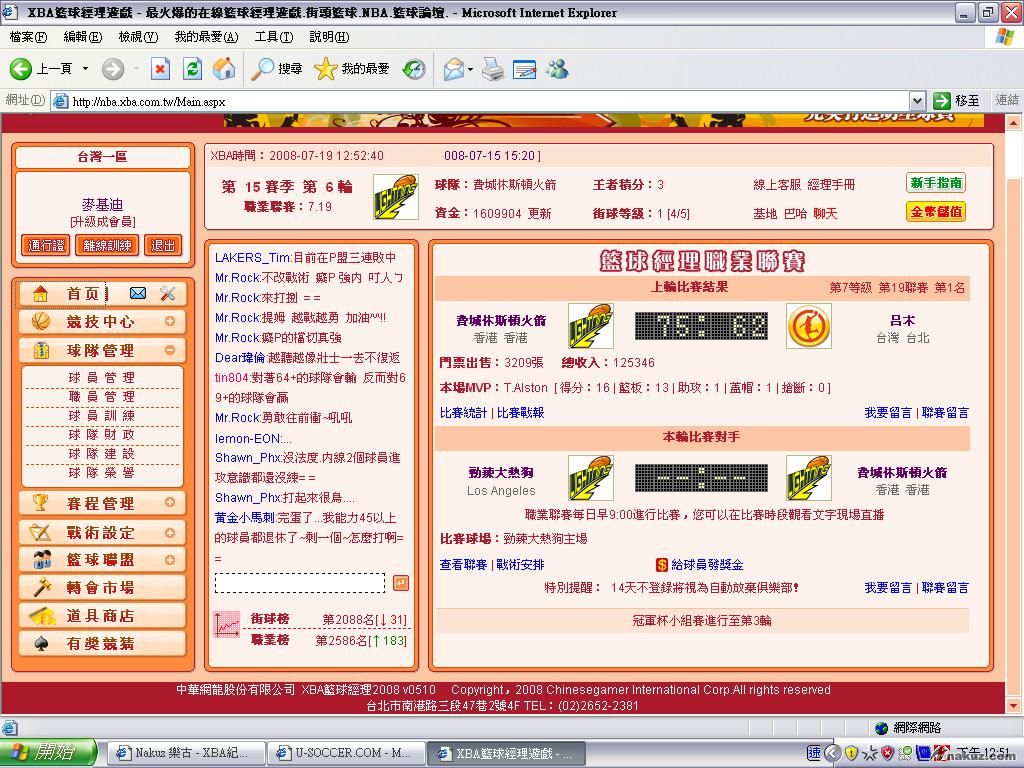Click the 給球員發獎金 coin icon
Screen dimensions: 1024x768
(661, 565)
